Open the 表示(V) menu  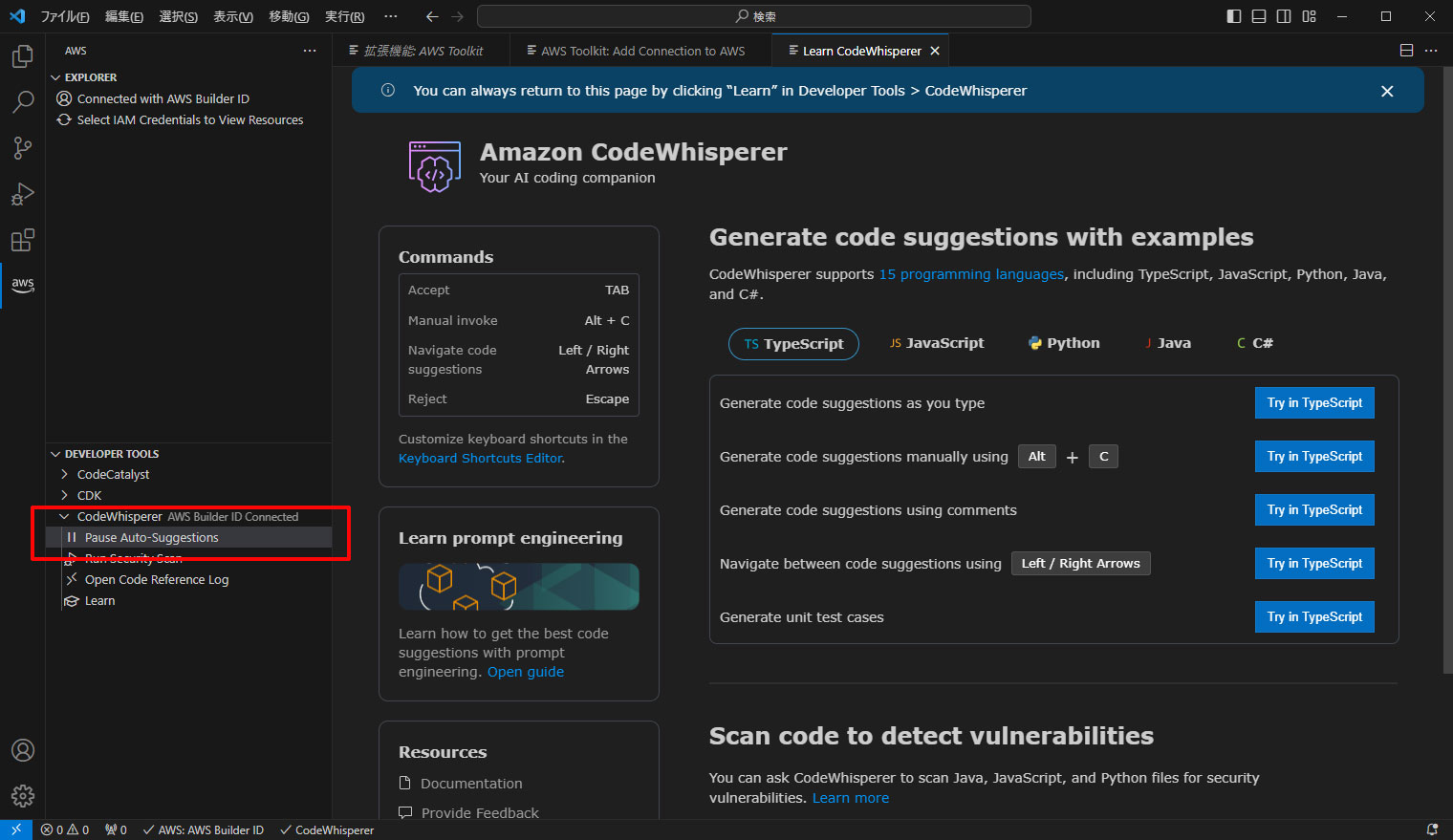[232, 16]
